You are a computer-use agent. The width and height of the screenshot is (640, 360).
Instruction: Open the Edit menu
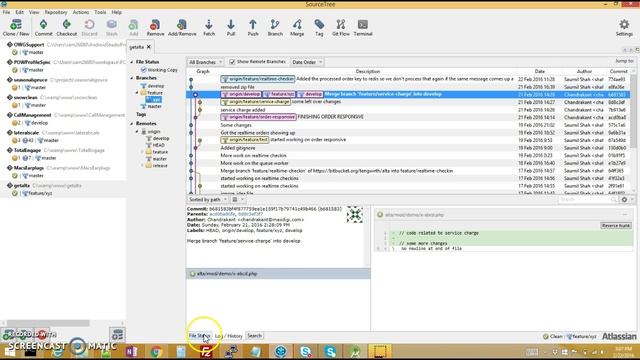(x=19, y=12)
